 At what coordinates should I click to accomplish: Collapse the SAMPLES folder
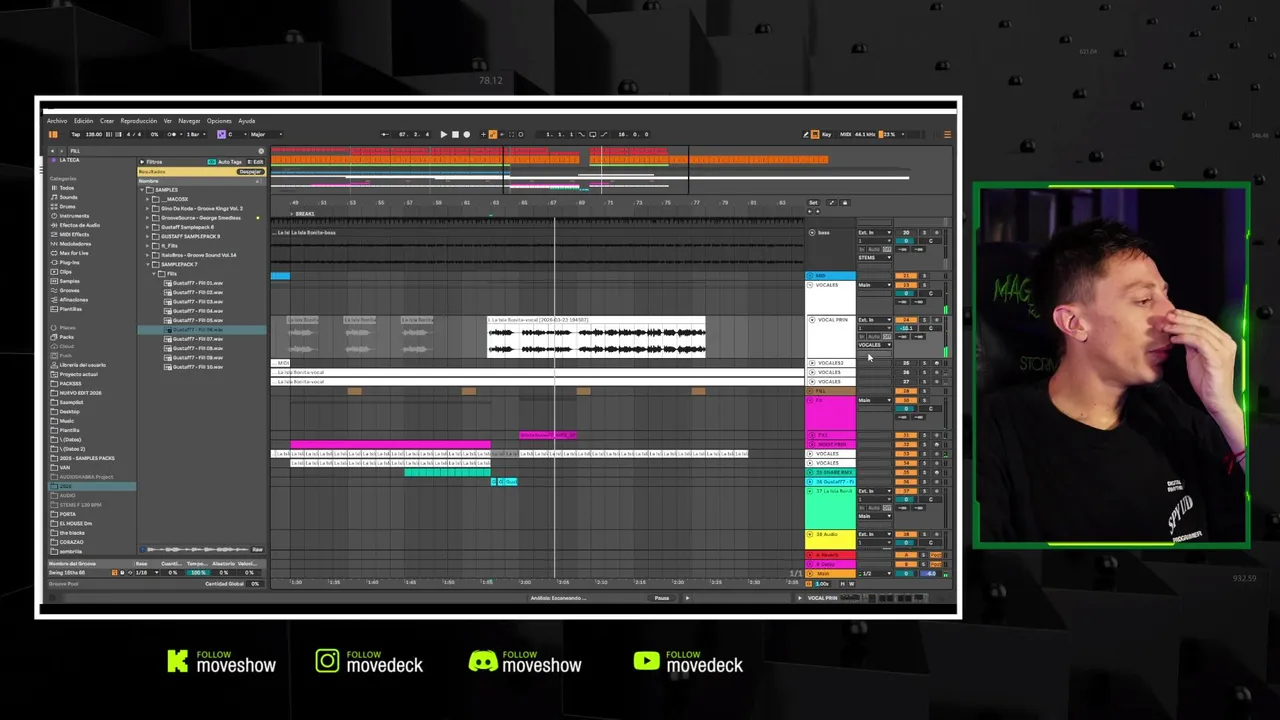[142, 190]
